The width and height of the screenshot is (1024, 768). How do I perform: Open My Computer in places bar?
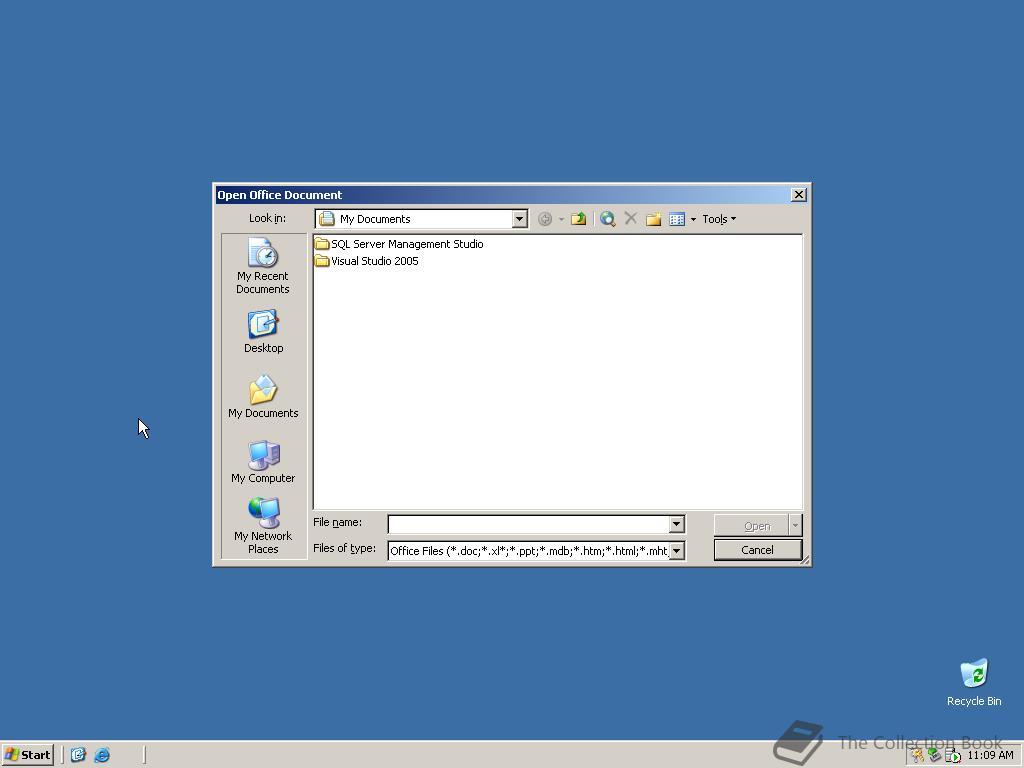pyautogui.click(x=263, y=462)
